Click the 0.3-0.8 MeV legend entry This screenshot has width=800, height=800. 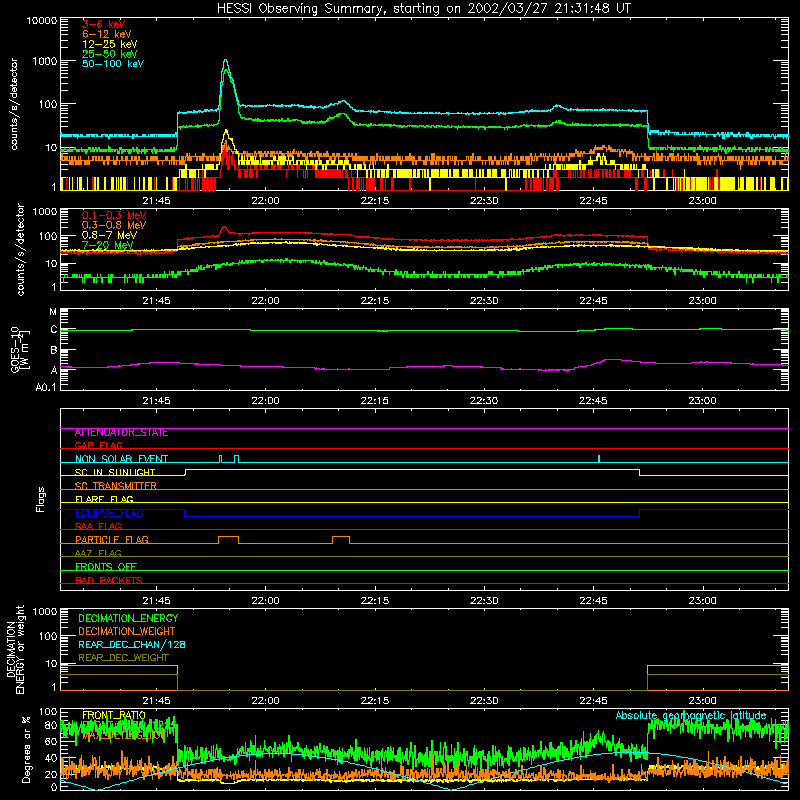tap(114, 225)
